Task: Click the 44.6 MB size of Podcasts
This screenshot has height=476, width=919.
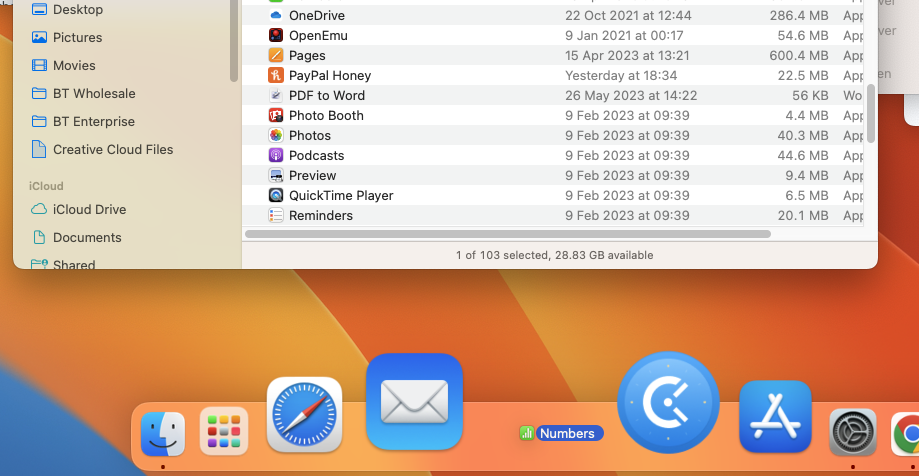Action: point(803,155)
